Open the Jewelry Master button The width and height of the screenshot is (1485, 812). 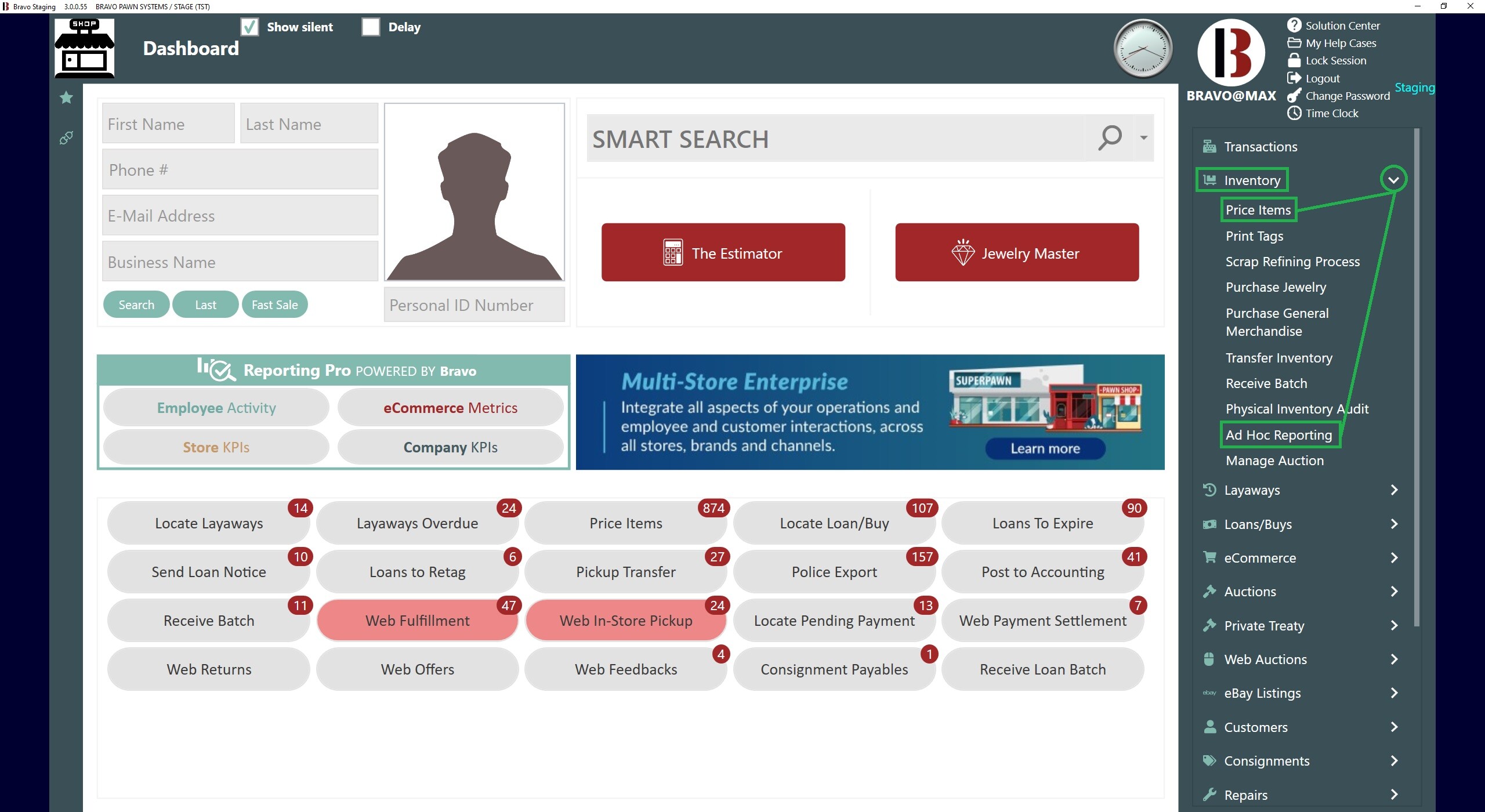(1016, 253)
